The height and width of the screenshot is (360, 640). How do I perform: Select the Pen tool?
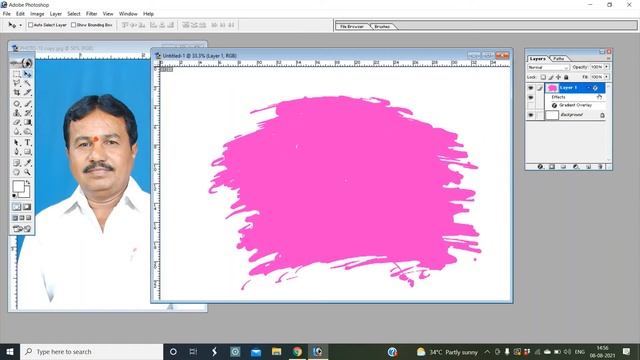(x=17, y=152)
